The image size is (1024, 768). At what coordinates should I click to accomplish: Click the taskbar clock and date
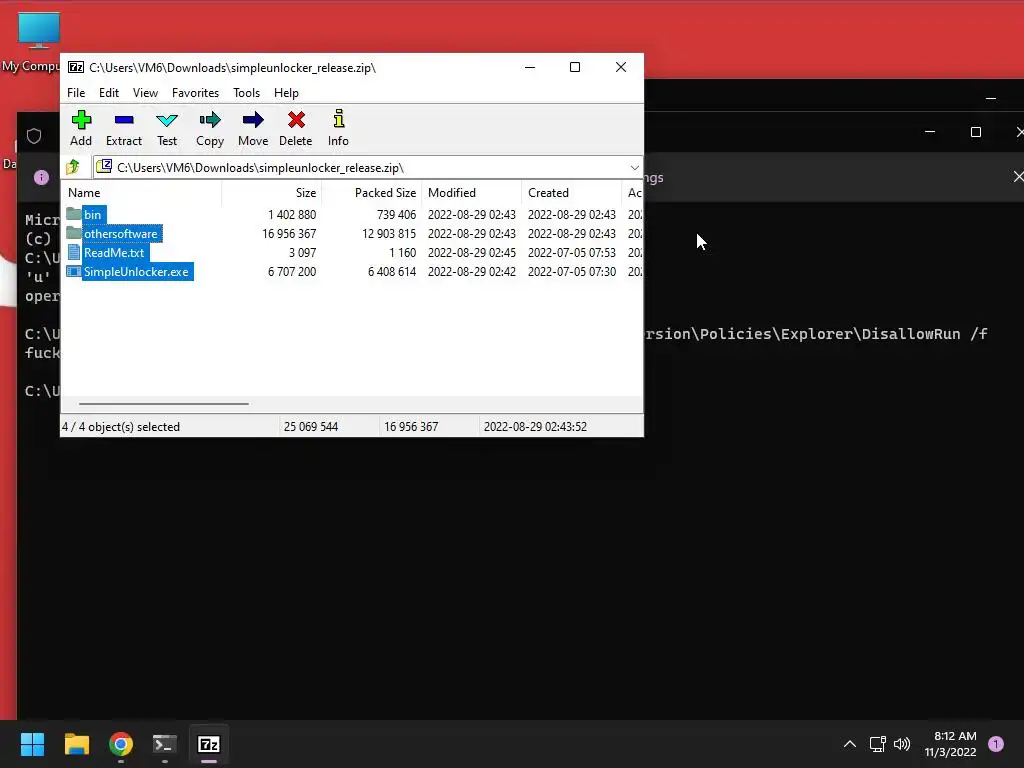[950, 744]
